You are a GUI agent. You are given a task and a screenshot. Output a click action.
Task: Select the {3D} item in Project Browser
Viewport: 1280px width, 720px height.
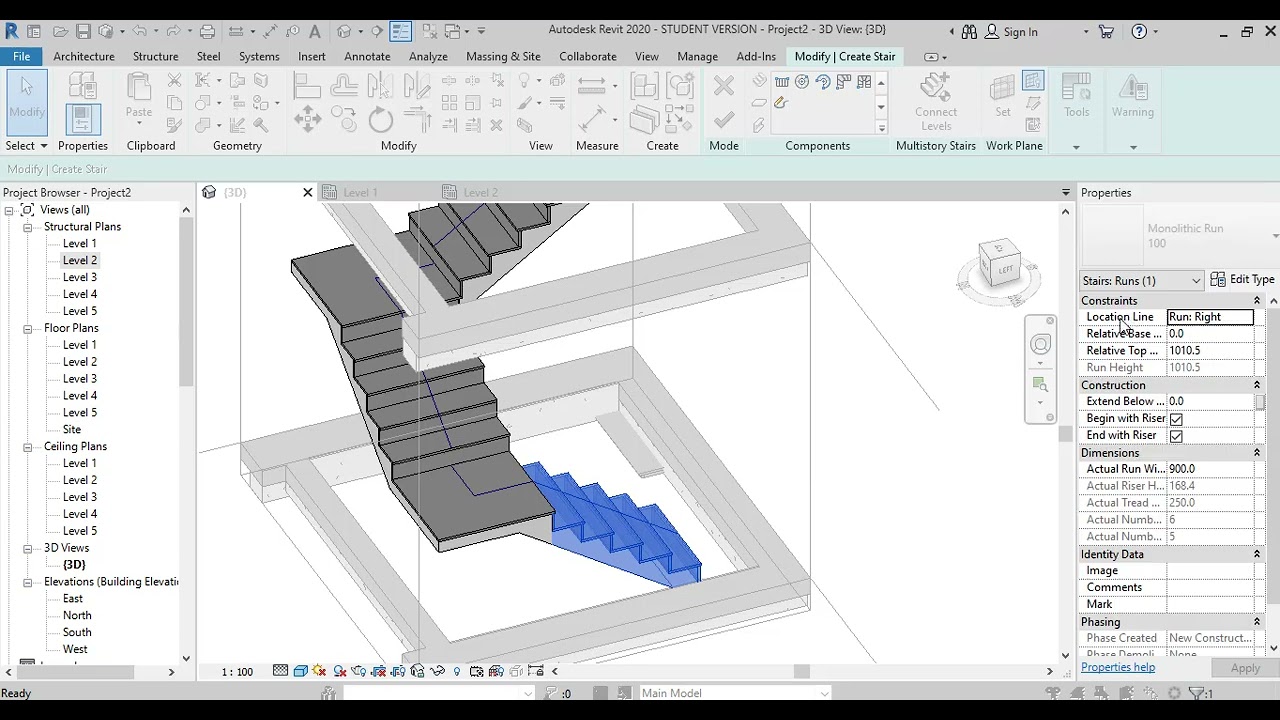click(x=74, y=565)
